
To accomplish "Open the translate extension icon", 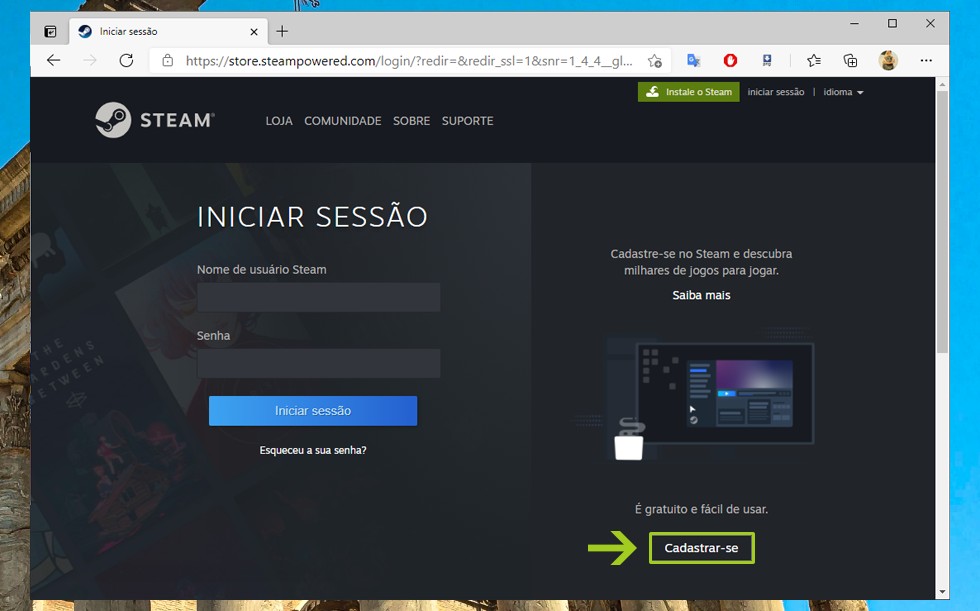I will click(x=693, y=61).
